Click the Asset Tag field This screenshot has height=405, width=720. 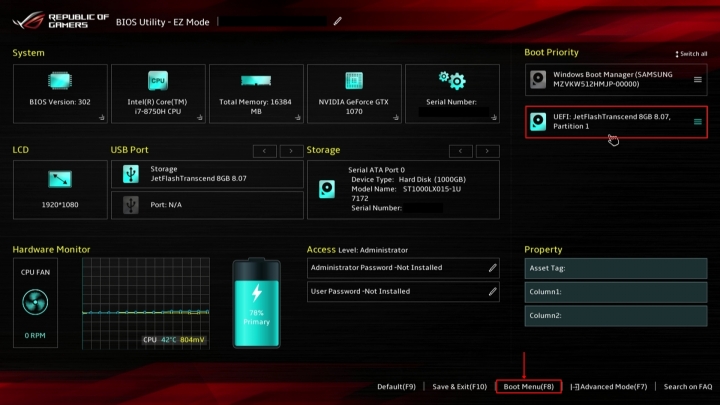point(616,268)
